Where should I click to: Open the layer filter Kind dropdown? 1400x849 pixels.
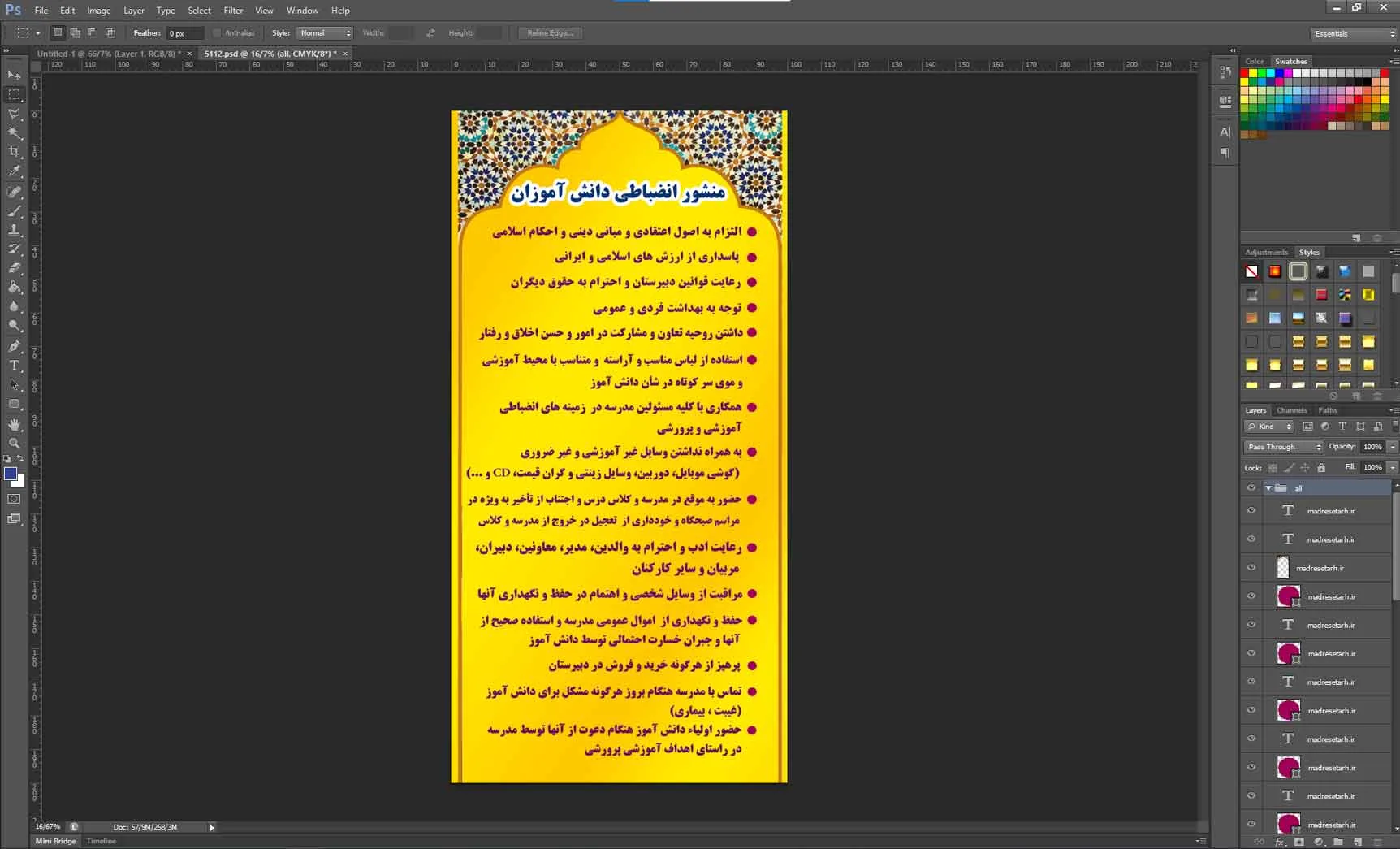coord(1269,427)
